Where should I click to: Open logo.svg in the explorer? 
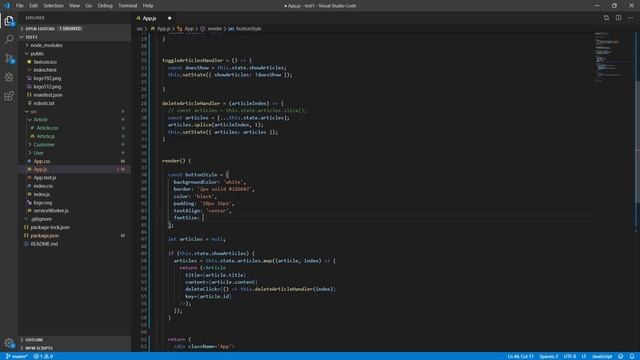(x=74, y=202)
